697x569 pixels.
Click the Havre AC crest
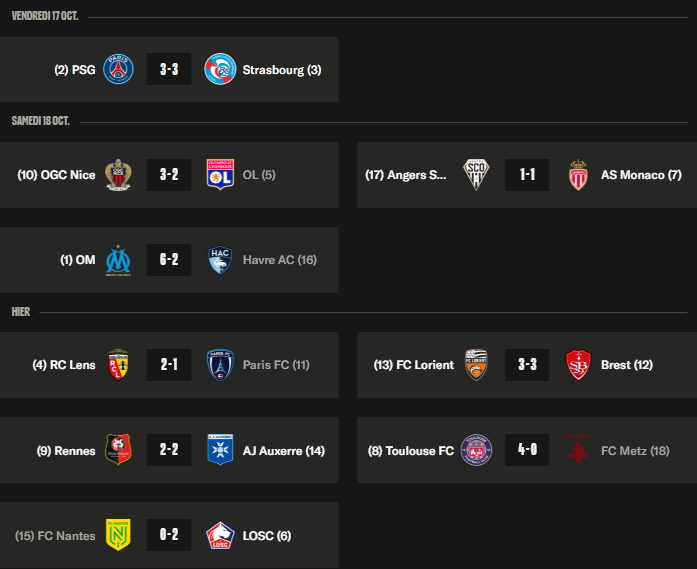[x=219, y=260]
